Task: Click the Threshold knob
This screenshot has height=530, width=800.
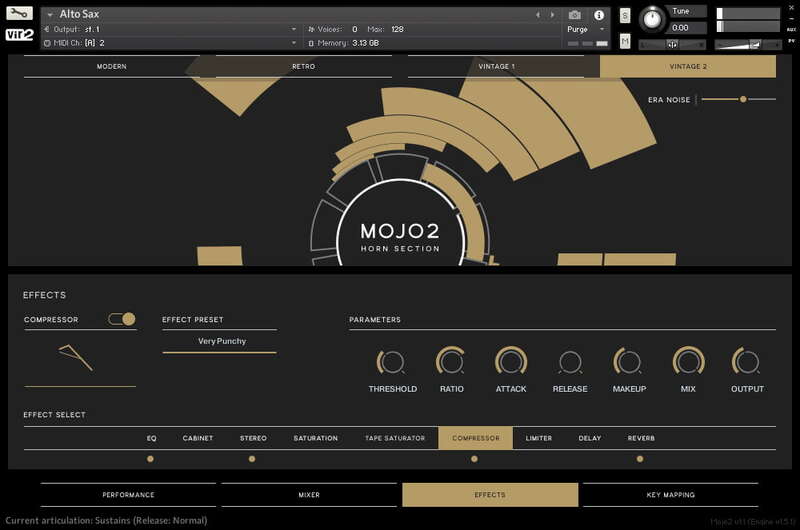Action: 392,362
